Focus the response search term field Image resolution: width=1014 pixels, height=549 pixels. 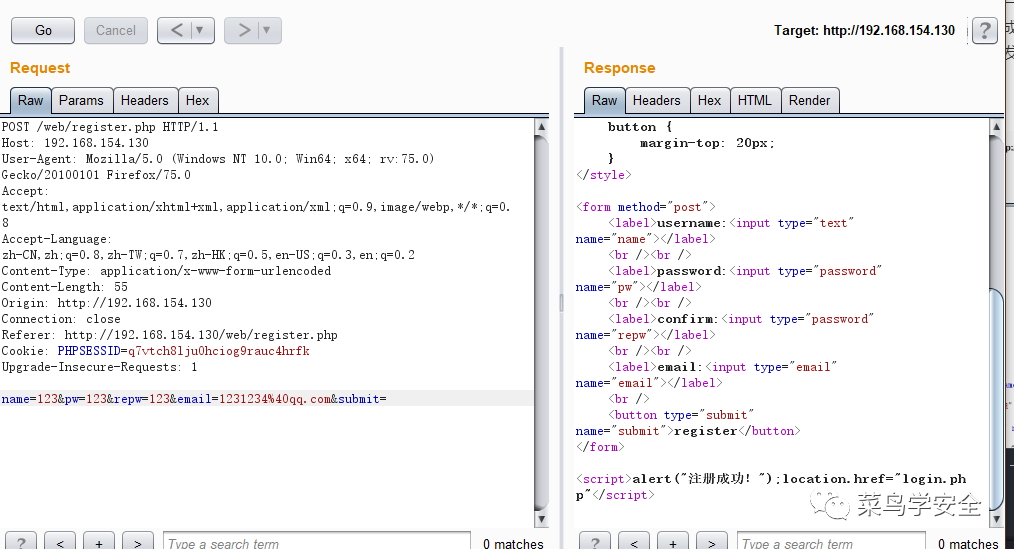[x=831, y=543]
